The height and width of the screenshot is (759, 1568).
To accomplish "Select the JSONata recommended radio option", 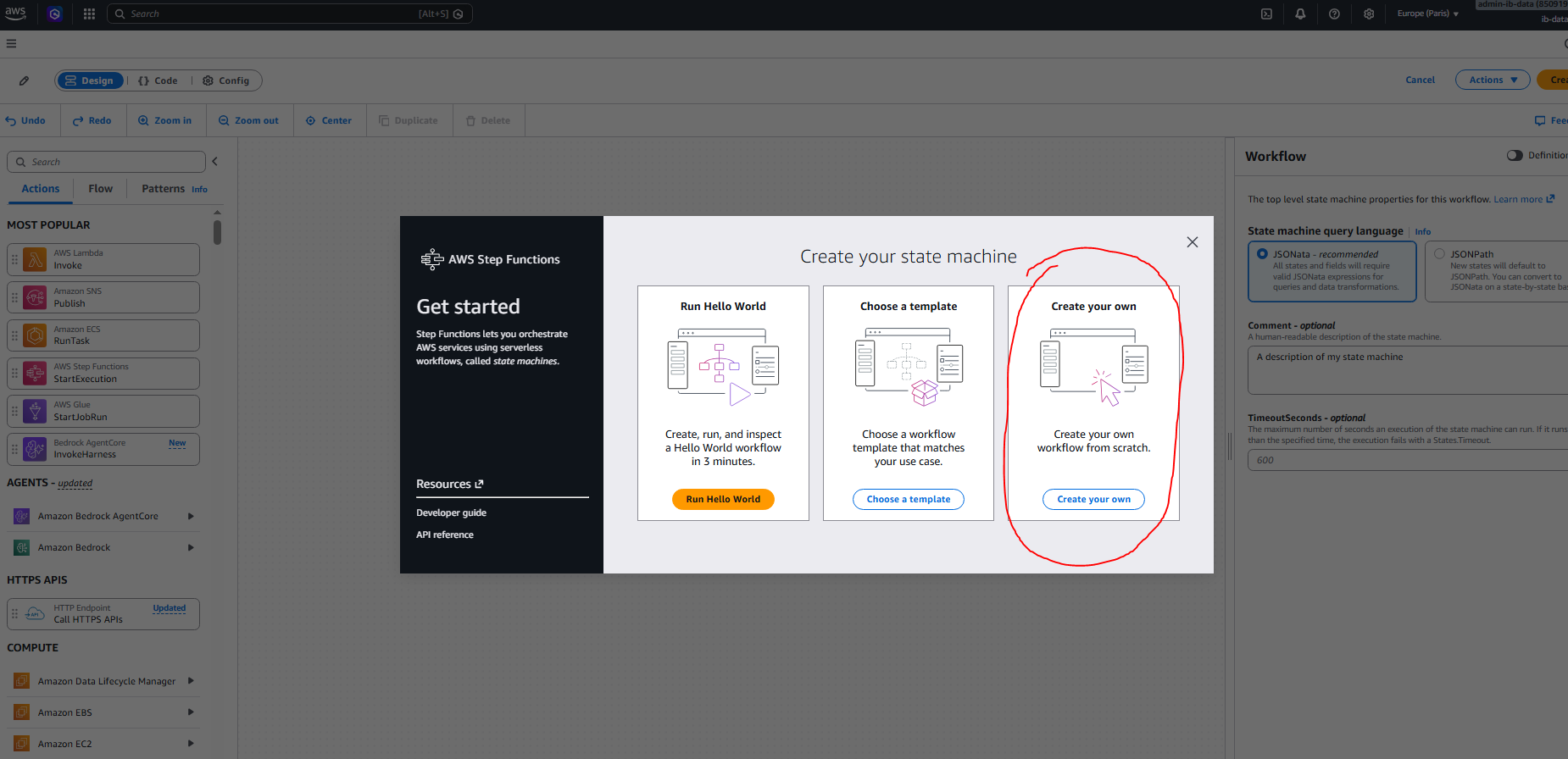I will pyautogui.click(x=1262, y=253).
